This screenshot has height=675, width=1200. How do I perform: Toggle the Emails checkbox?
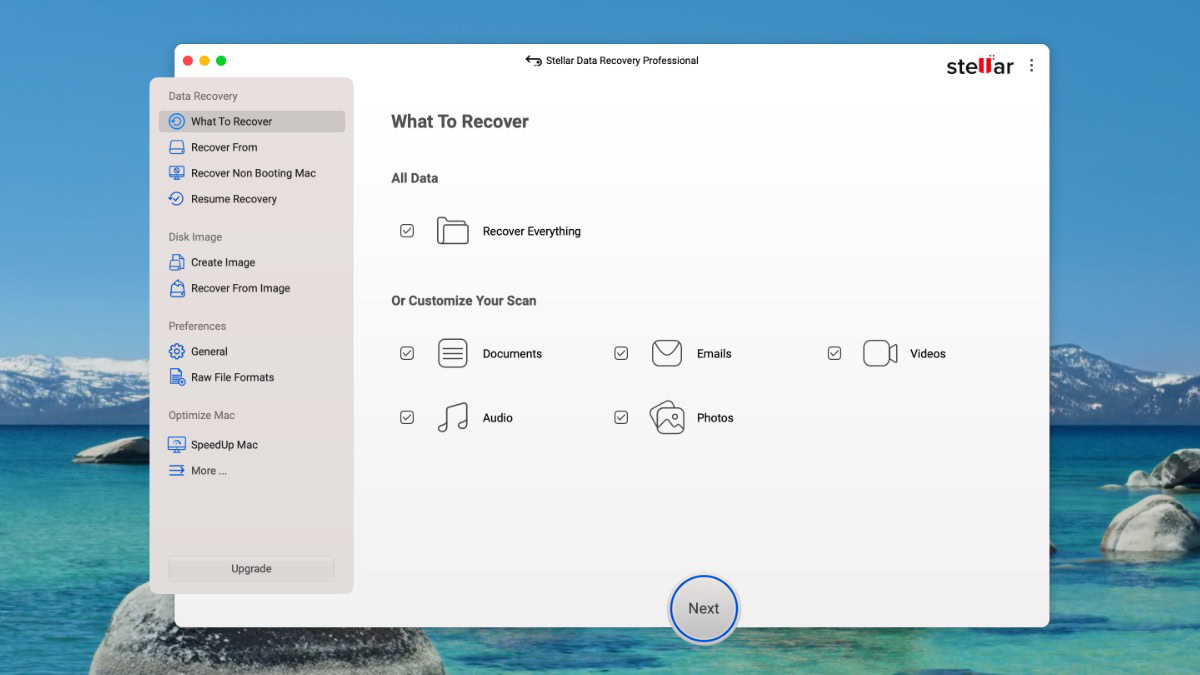[621, 353]
